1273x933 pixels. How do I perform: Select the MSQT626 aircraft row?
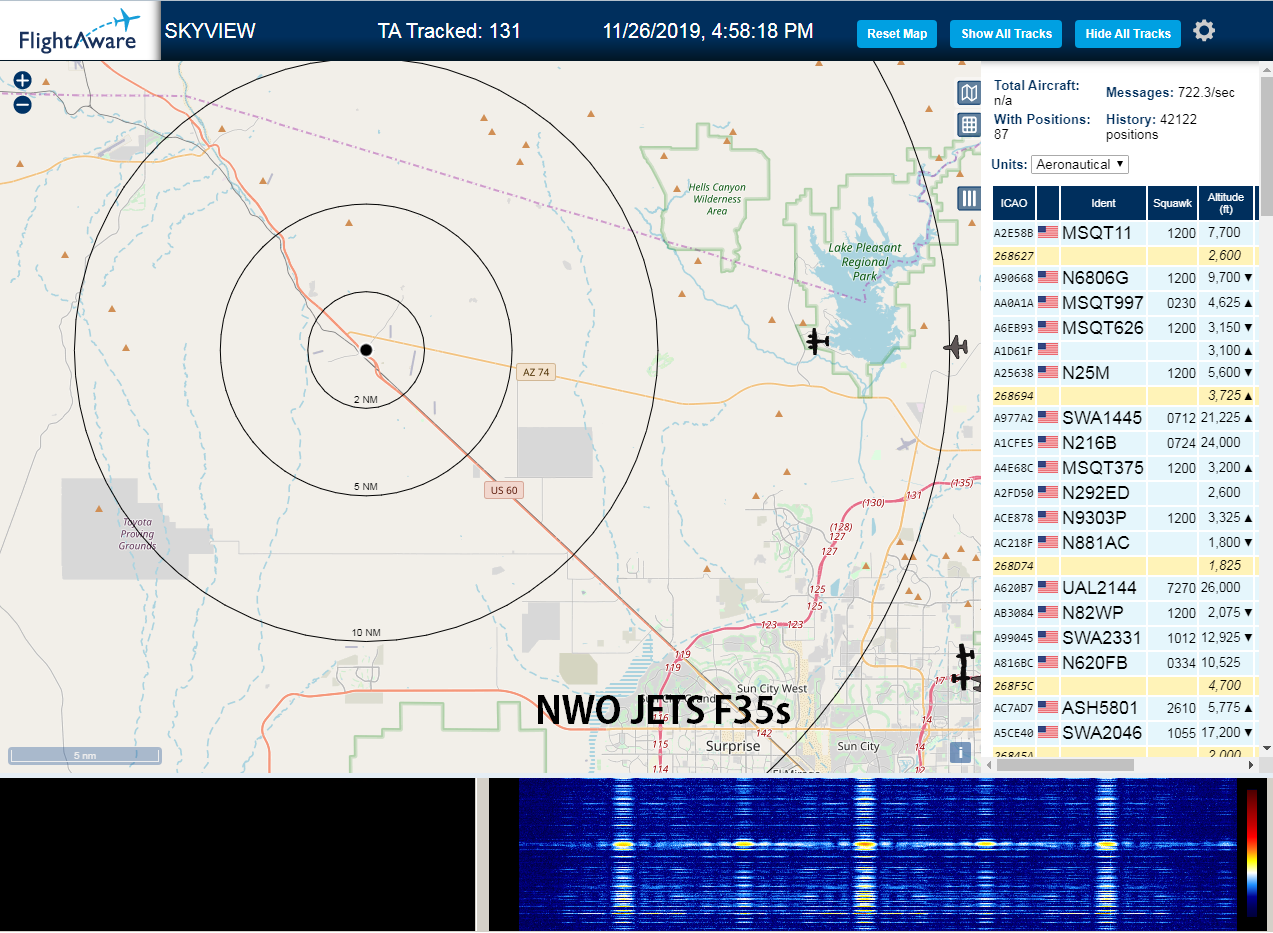click(x=1124, y=327)
